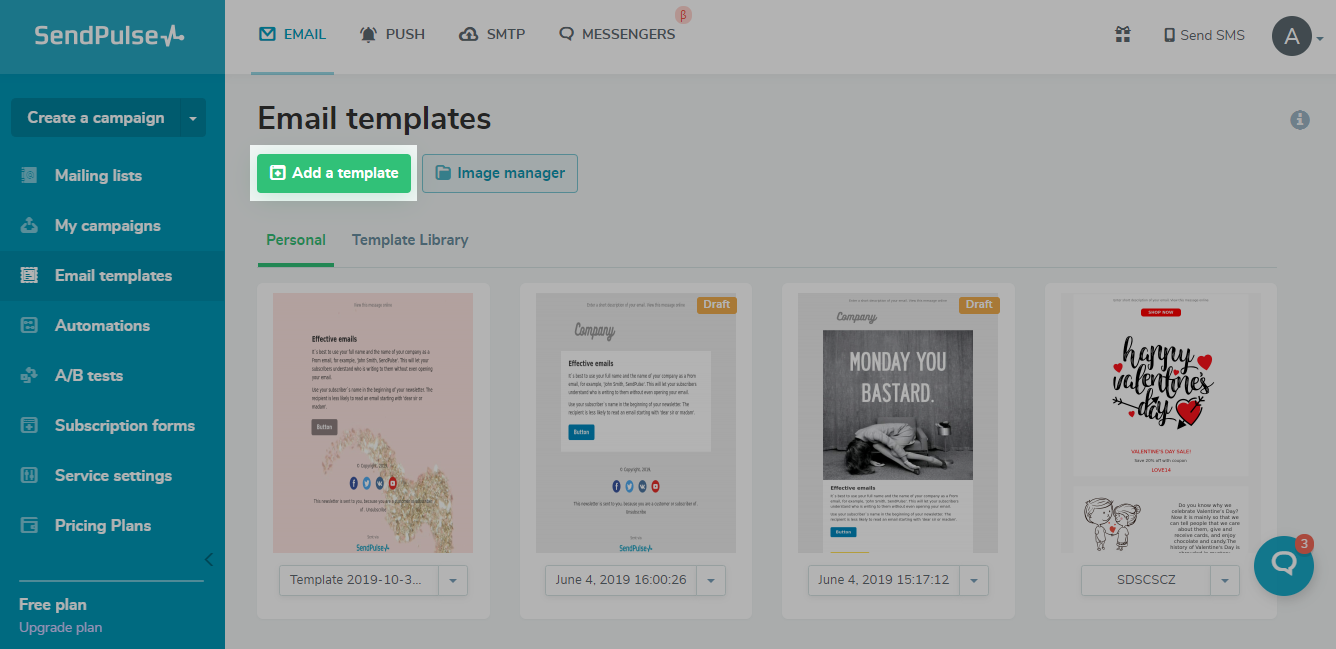
Task: Click the A/B tests sidebar icon
Action: 30,376
